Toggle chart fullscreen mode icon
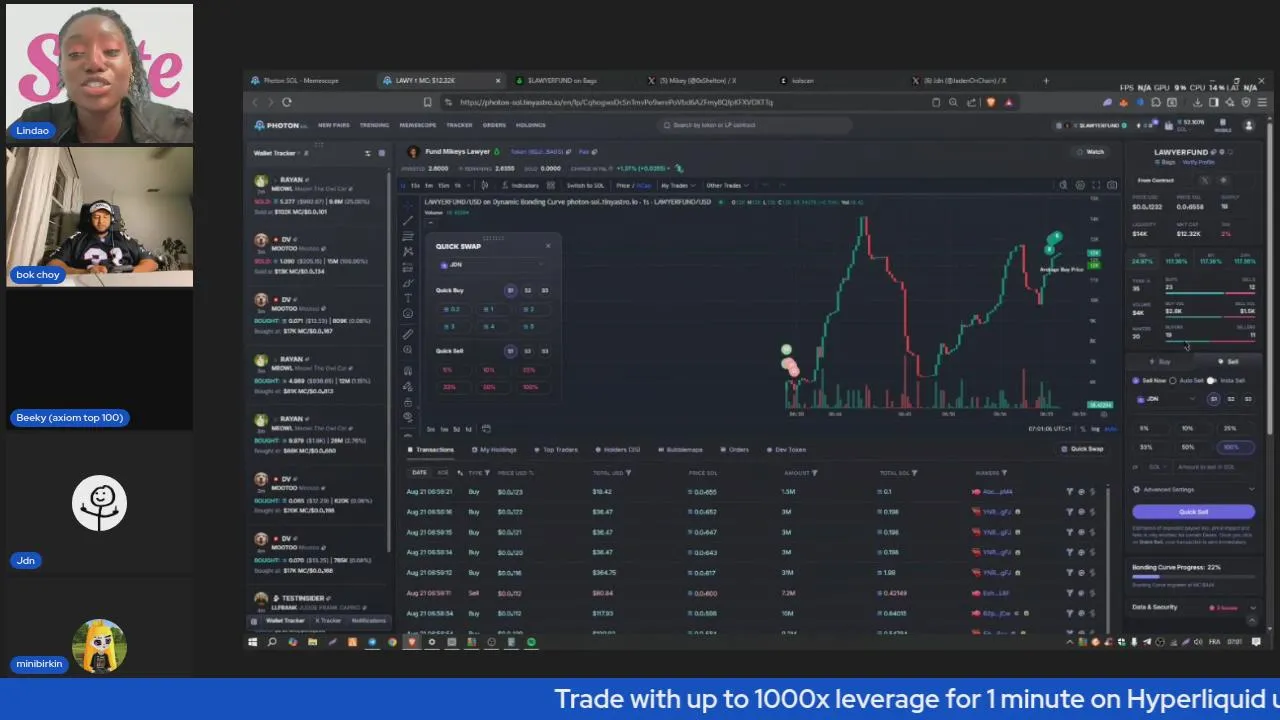The width and height of the screenshot is (1280, 720). [1096, 185]
